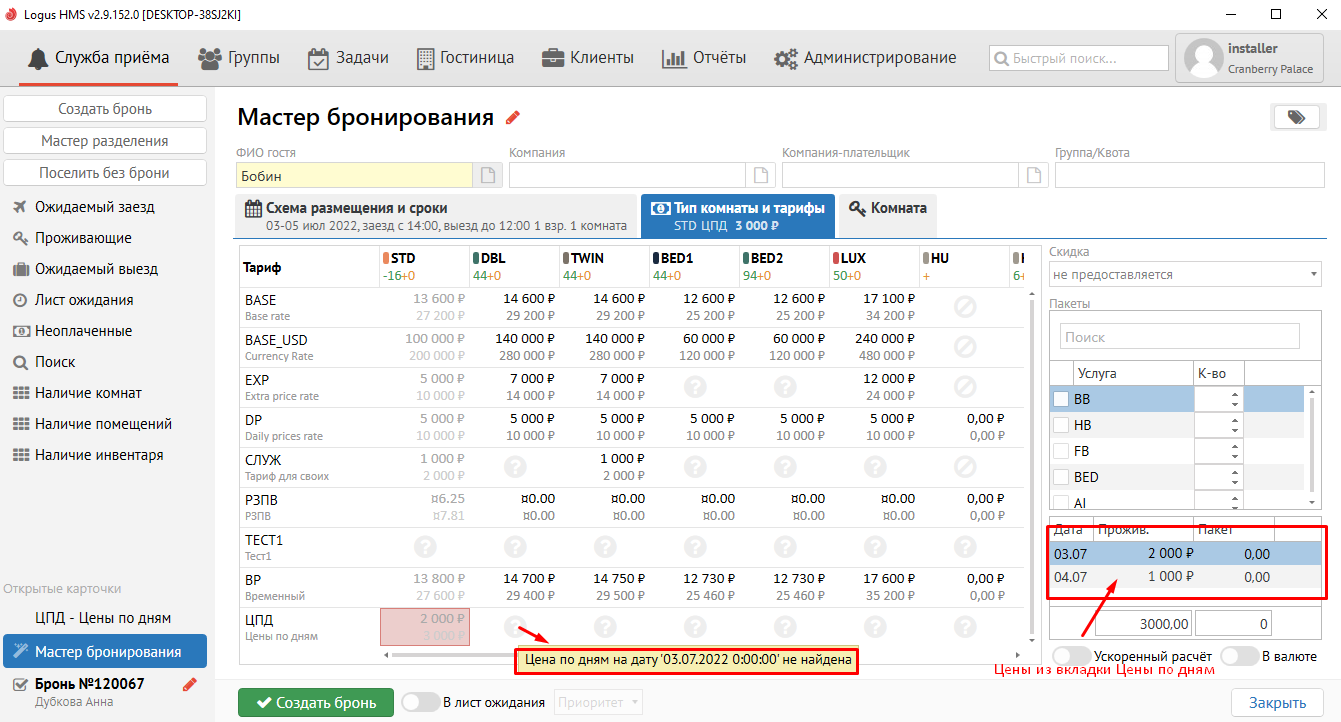Switch to Схема размещения и сроки tab

pos(435,216)
